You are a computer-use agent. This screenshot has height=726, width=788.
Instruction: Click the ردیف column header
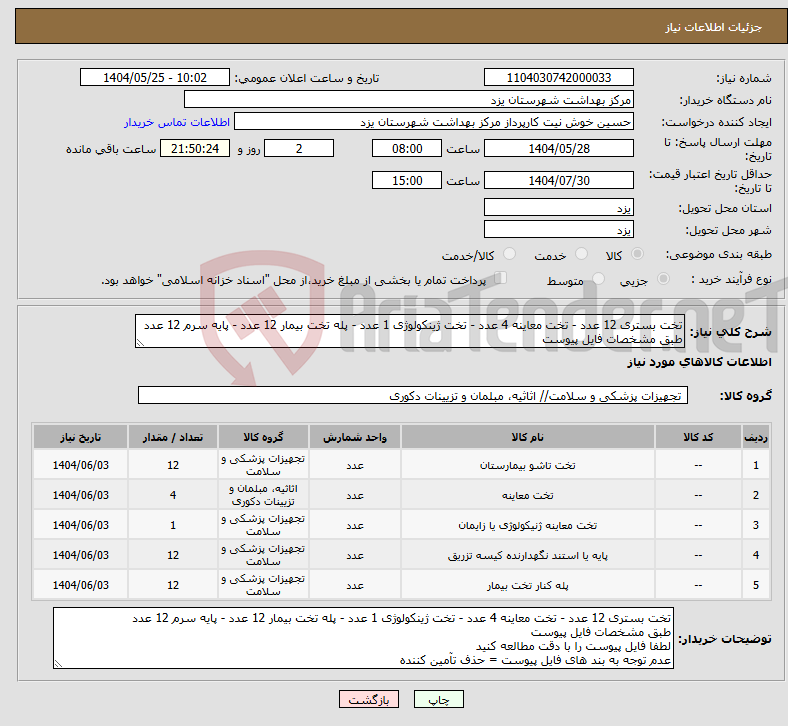coord(755,437)
